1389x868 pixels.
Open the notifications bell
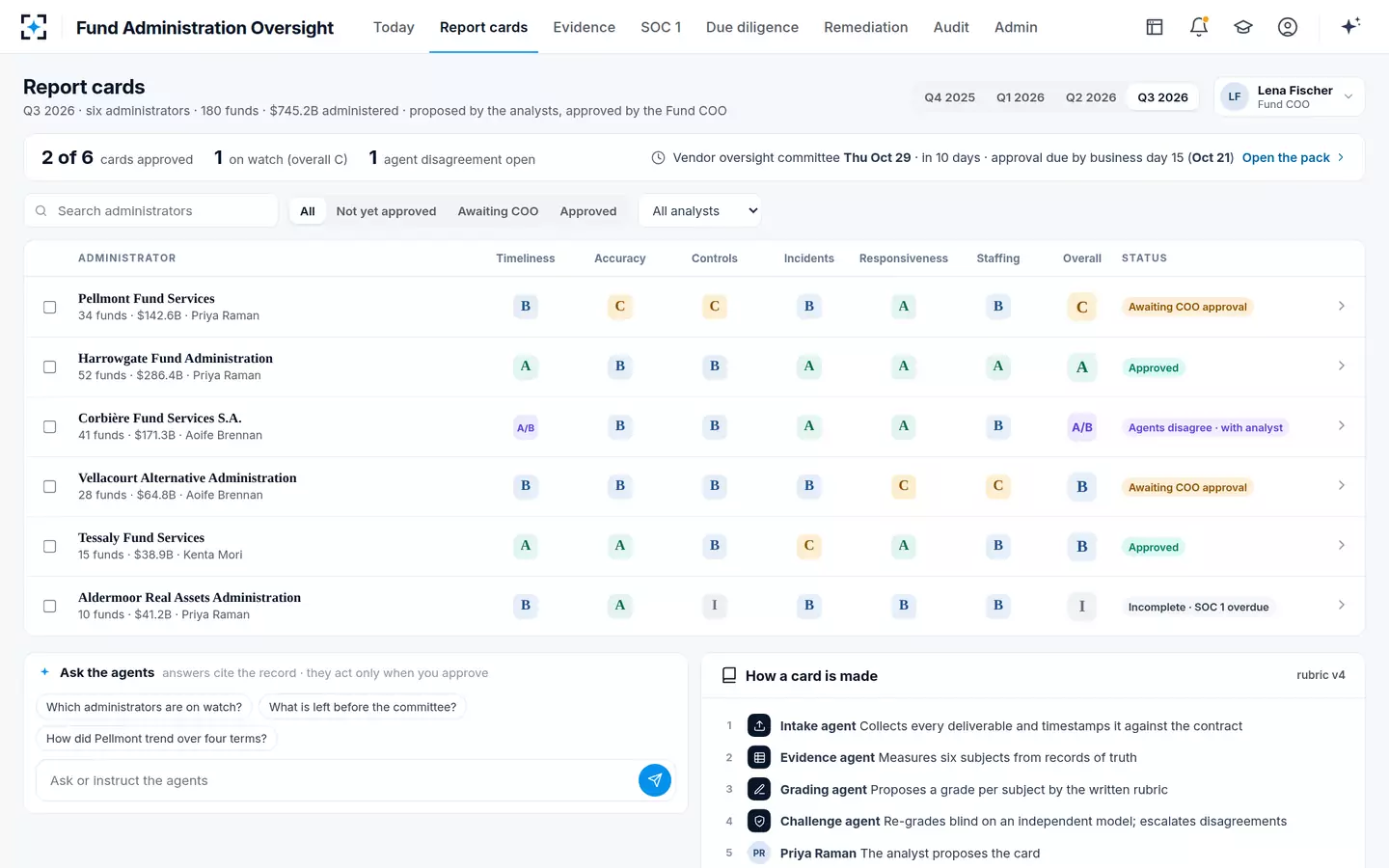1199,27
